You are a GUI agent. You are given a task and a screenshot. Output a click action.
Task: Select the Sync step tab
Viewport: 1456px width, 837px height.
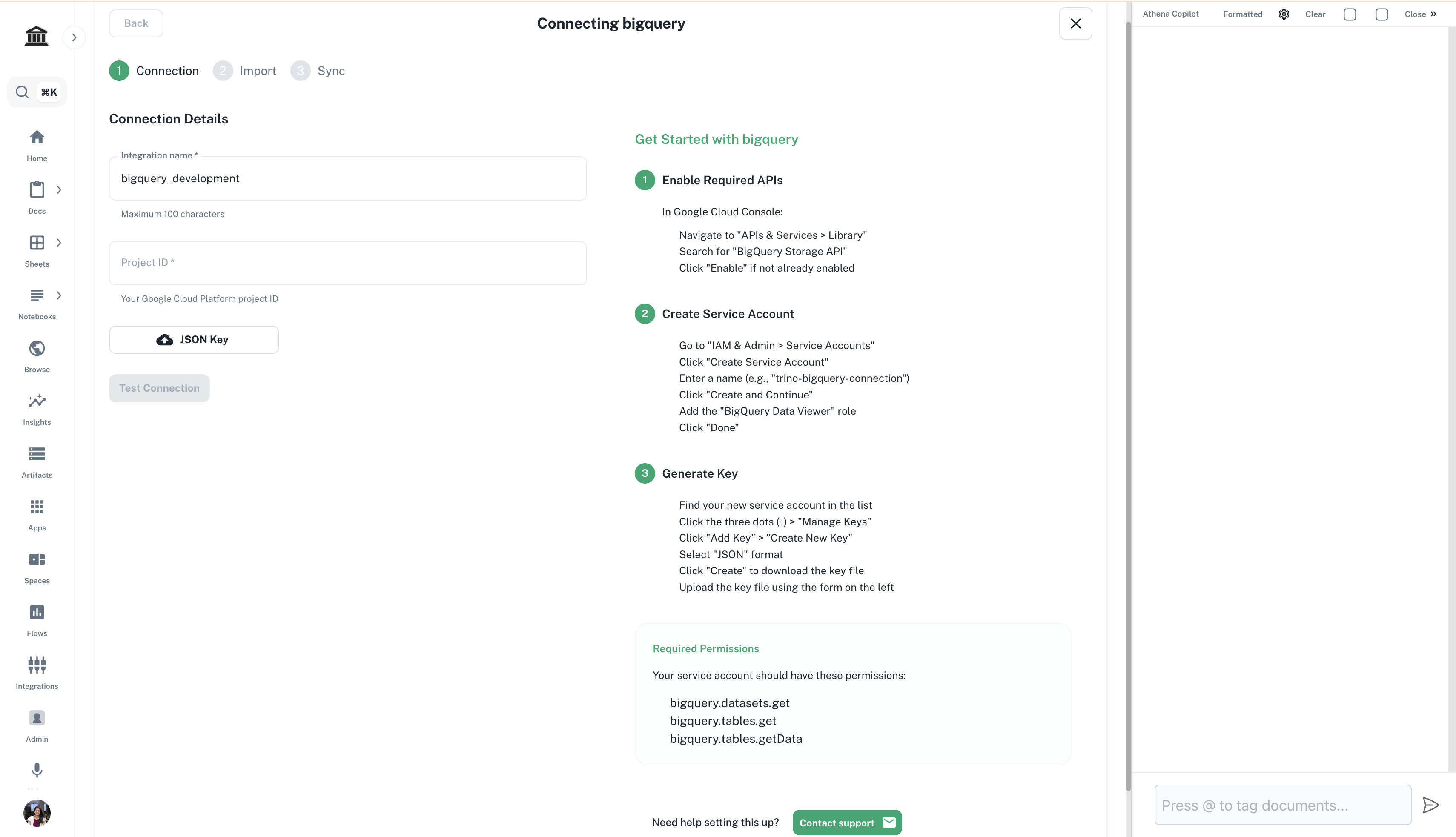tap(318, 71)
